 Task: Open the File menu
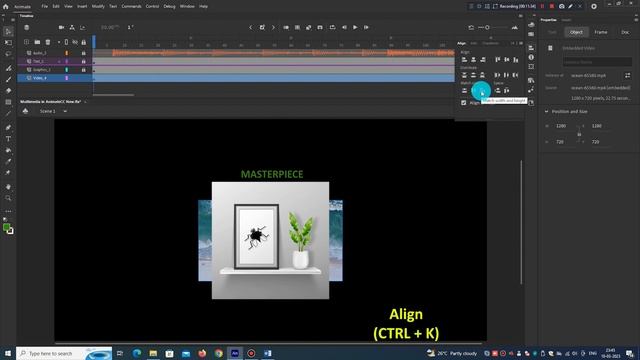coord(44,6)
